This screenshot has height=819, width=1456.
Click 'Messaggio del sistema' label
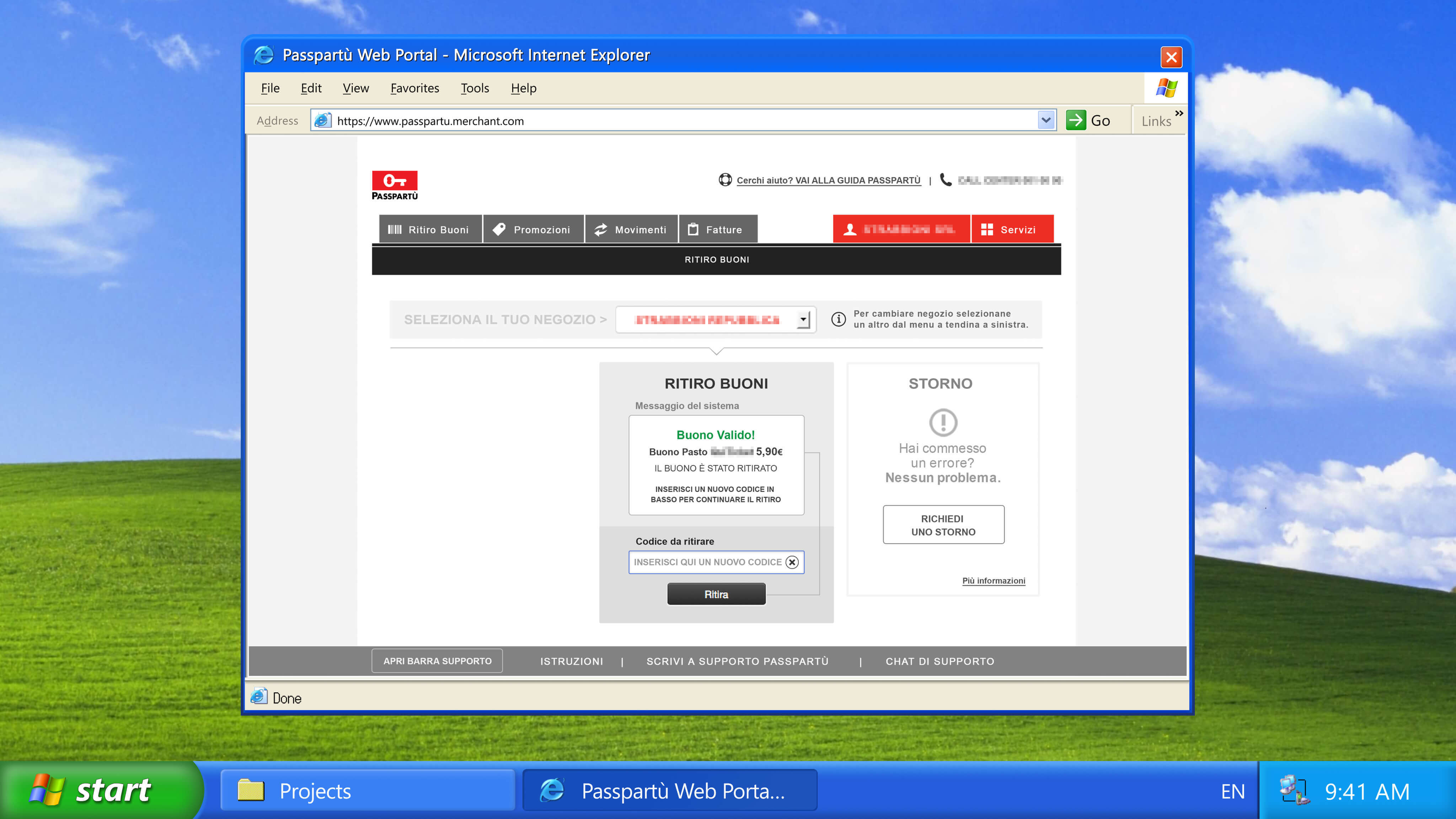(x=687, y=406)
